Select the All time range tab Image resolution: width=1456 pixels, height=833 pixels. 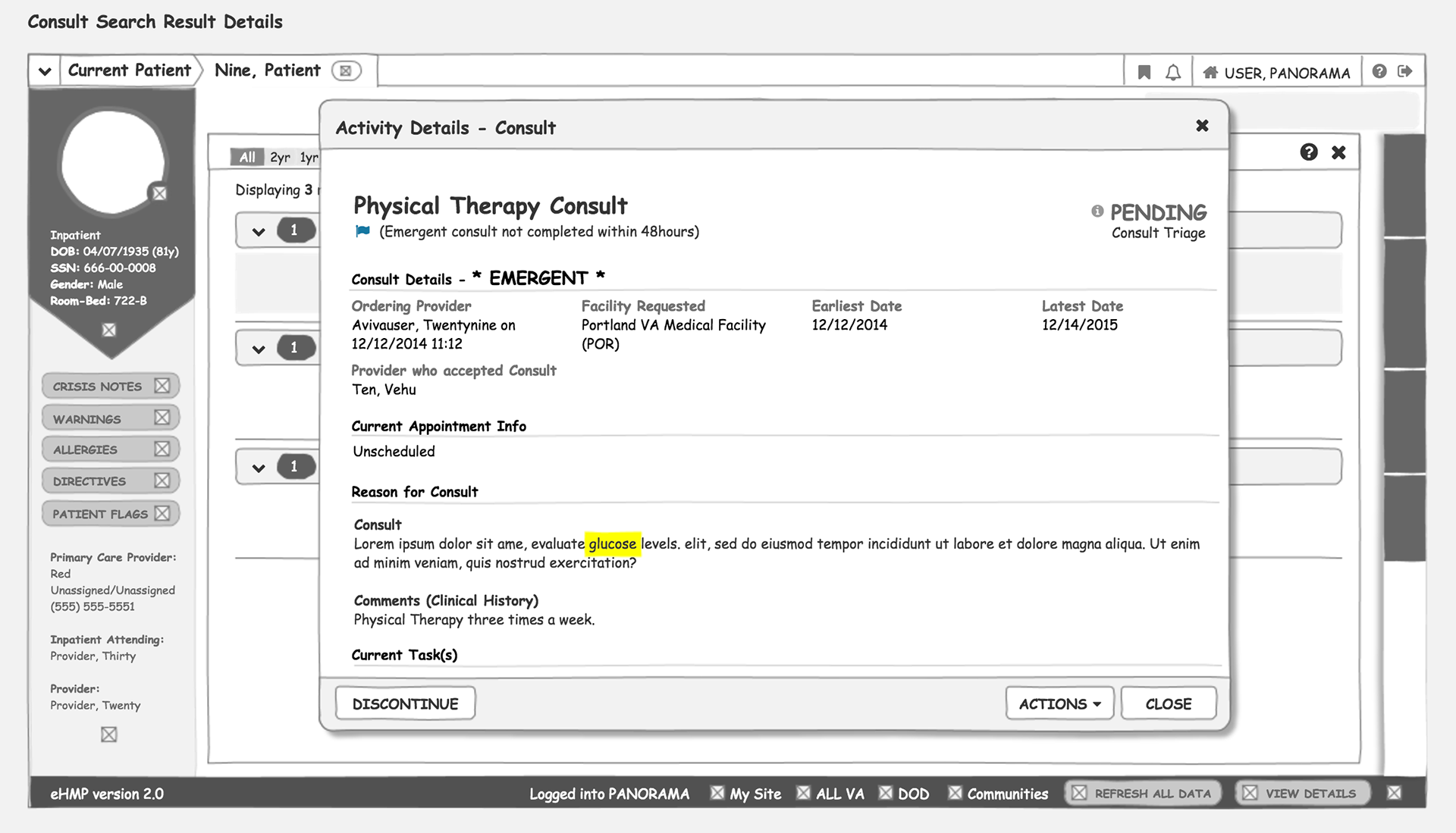pos(247,157)
